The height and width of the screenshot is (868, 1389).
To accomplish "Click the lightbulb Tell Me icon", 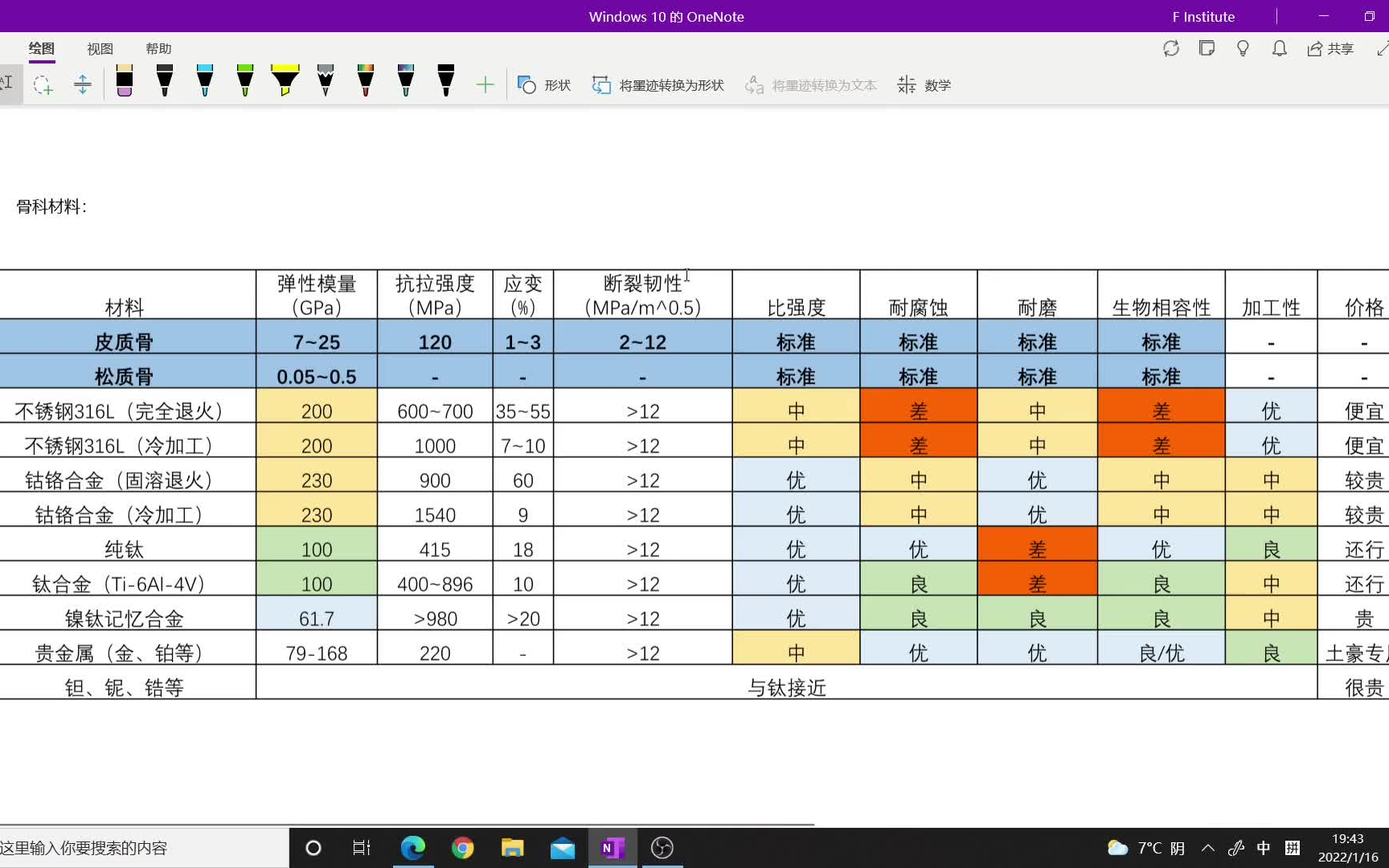I will point(1243,48).
